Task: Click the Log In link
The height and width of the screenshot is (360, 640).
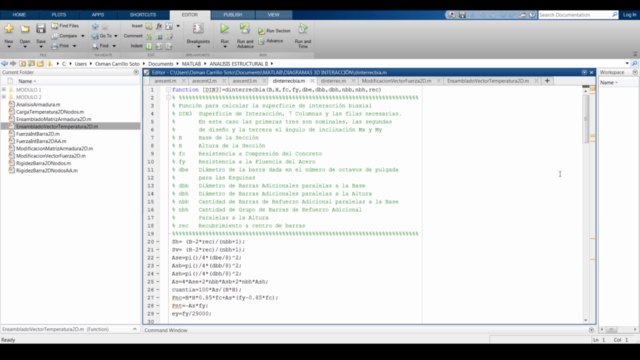Action: coord(629,15)
